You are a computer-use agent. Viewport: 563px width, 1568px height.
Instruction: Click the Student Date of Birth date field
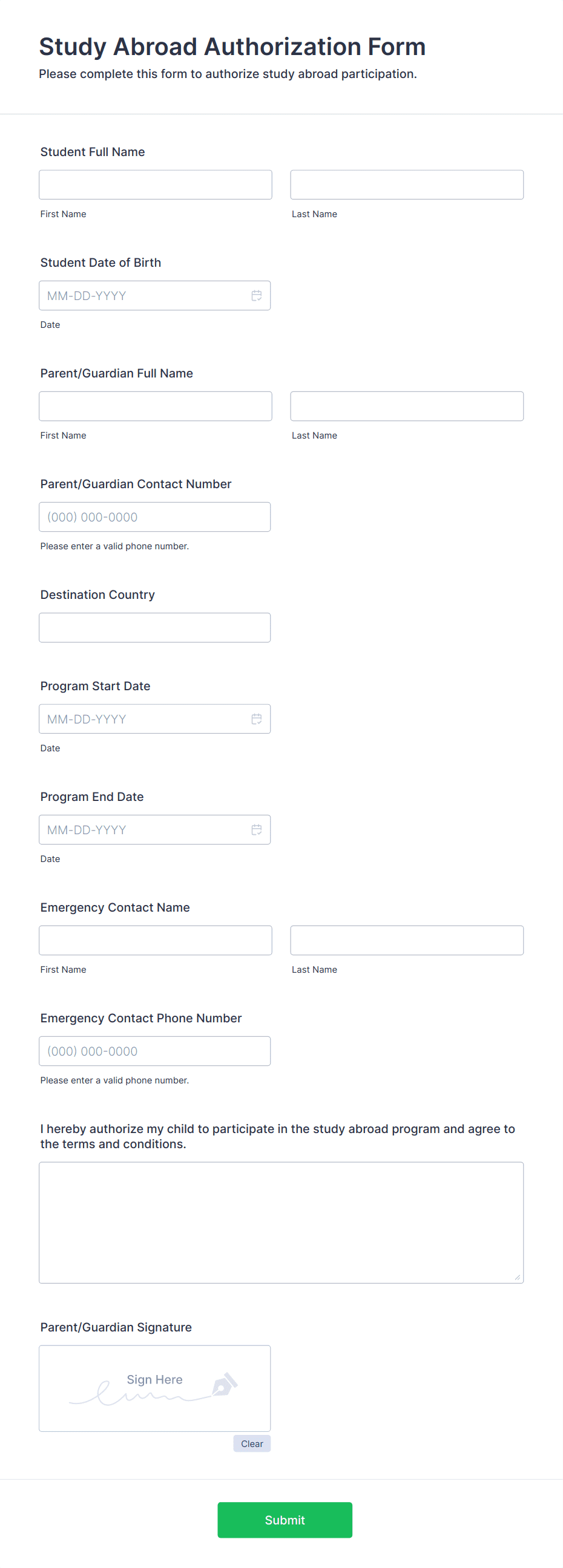(155, 295)
